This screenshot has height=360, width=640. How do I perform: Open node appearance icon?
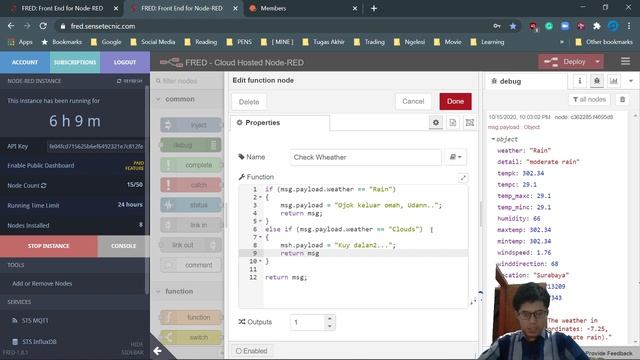coord(470,122)
